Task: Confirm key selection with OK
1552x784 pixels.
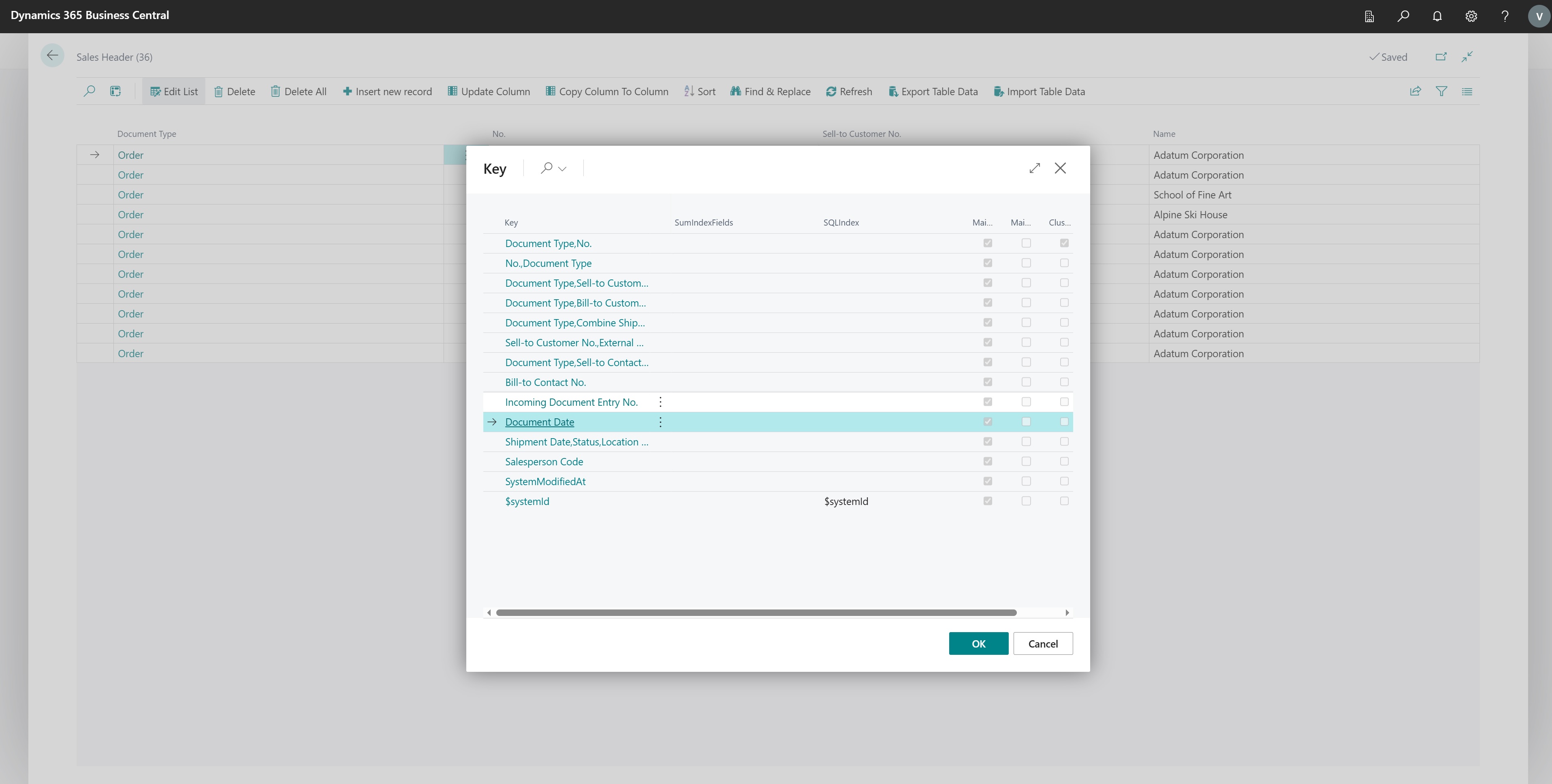Action: pos(978,643)
